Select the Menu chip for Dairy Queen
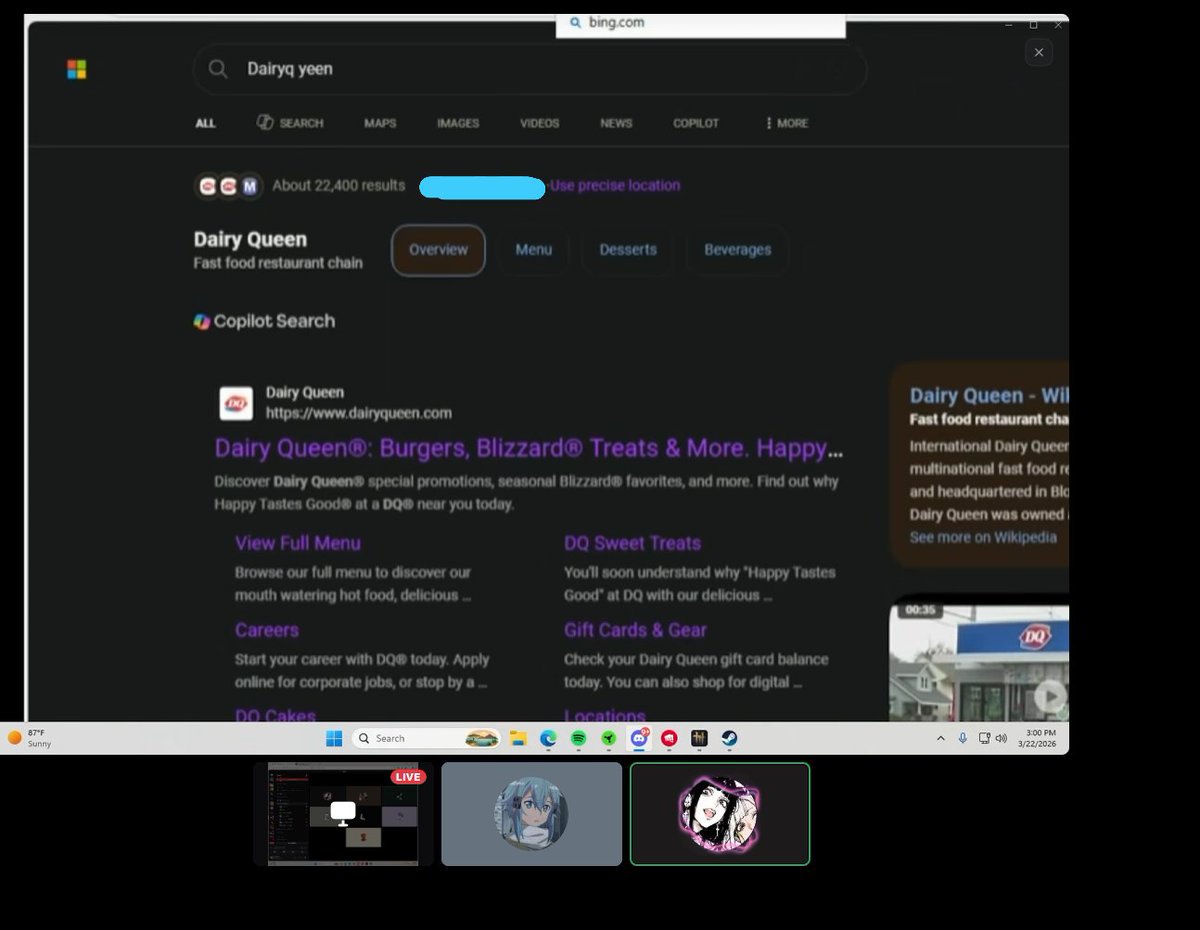This screenshot has width=1200, height=930. [x=533, y=250]
